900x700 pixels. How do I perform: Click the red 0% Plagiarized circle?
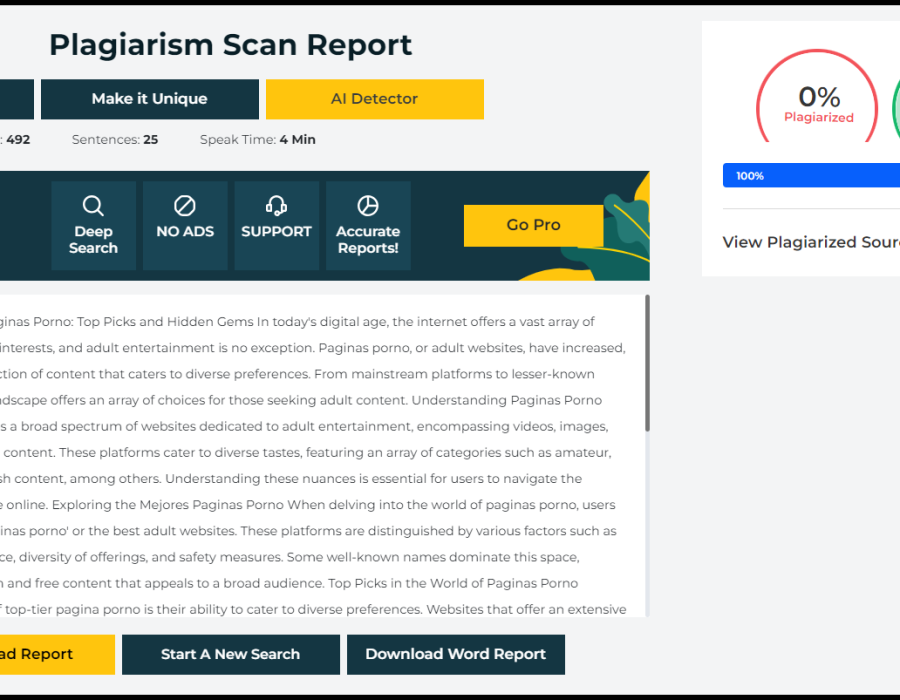[x=818, y=105]
